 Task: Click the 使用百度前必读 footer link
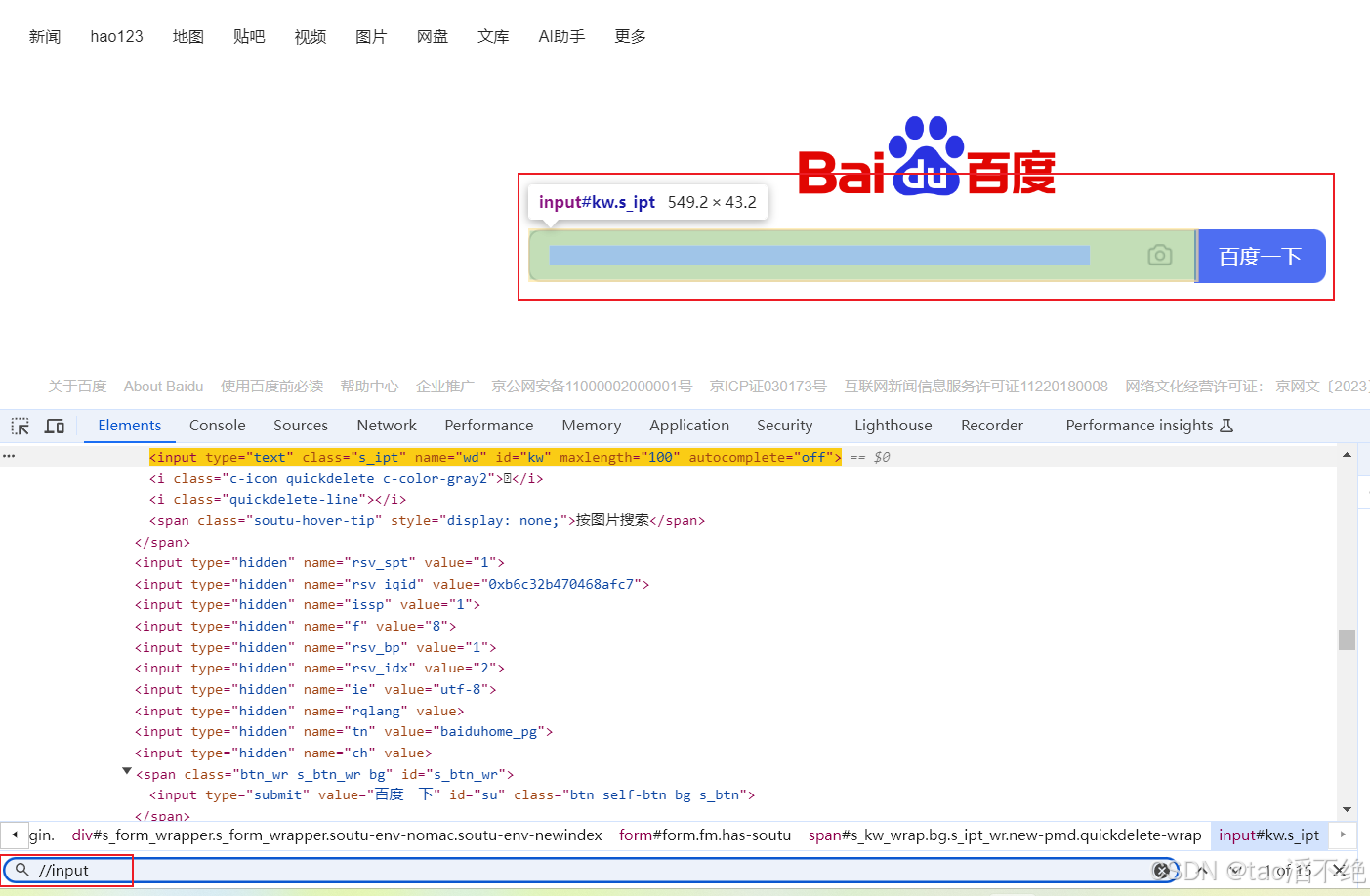pos(271,387)
